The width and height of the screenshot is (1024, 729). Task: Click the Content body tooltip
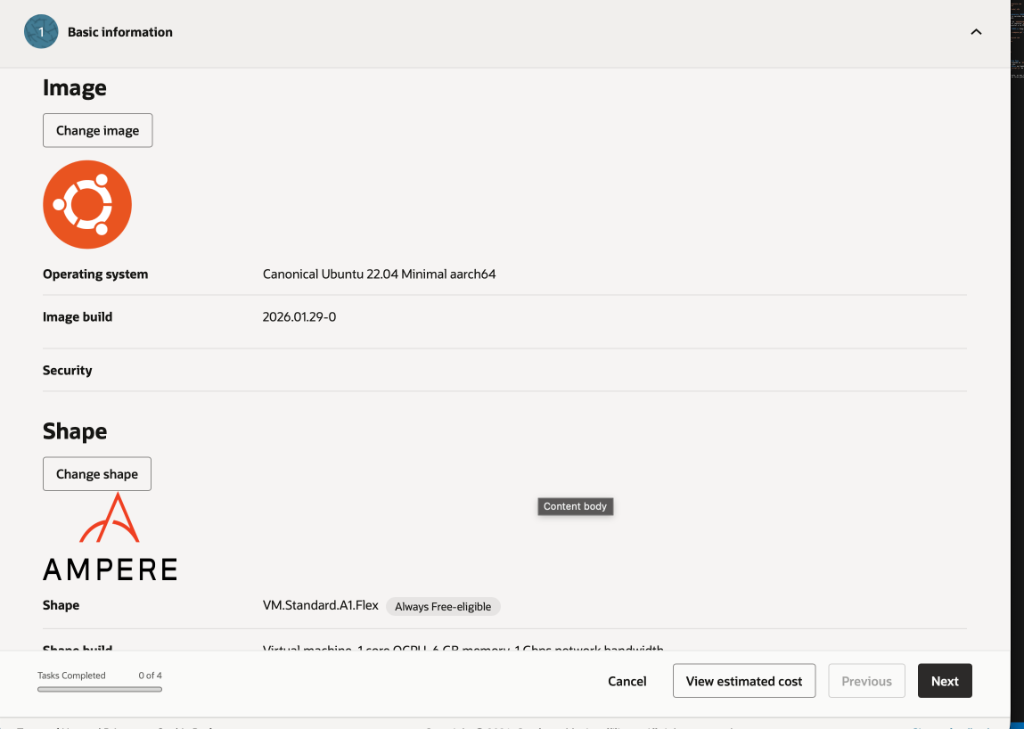575,506
